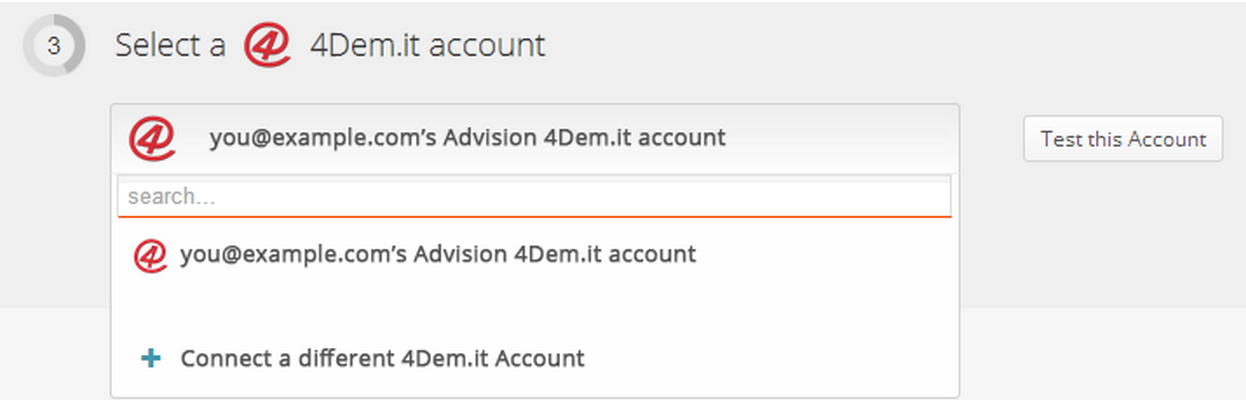Click selected account text in dropdown header
The height and width of the screenshot is (400, 1246).
coord(467,138)
